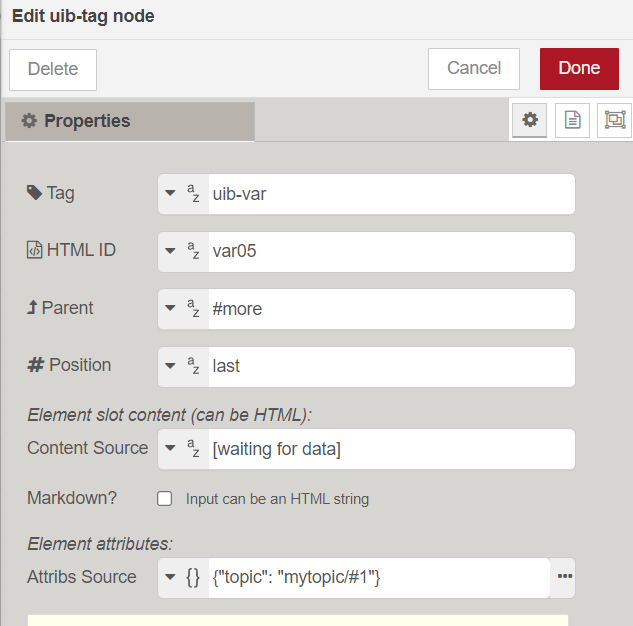Click the string type icon beside Parent
633x626 pixels.
[x=194, y=309]
